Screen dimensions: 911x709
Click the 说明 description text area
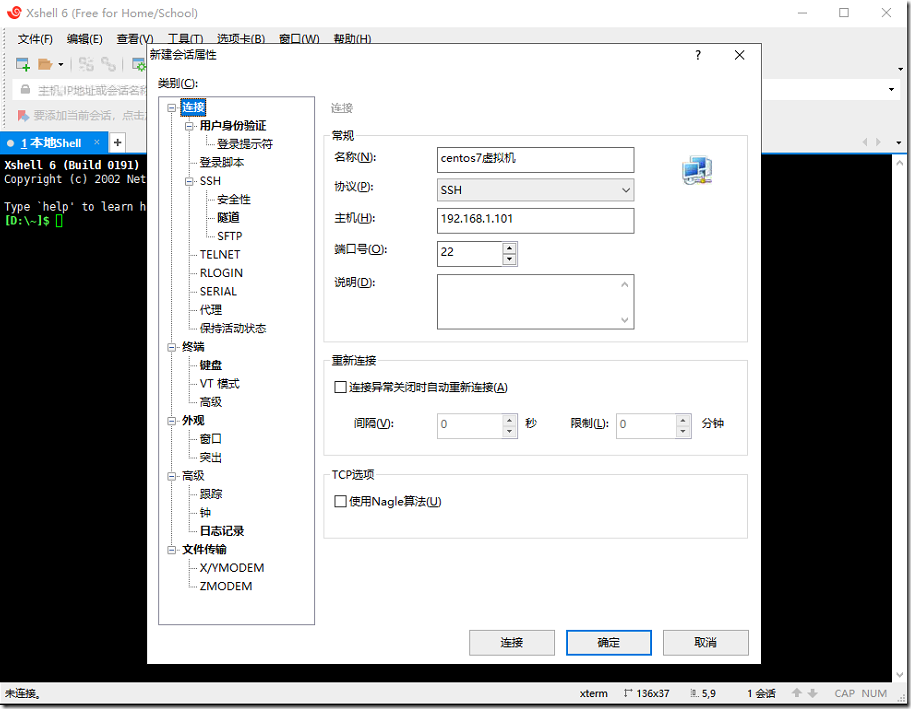[535, 302]
